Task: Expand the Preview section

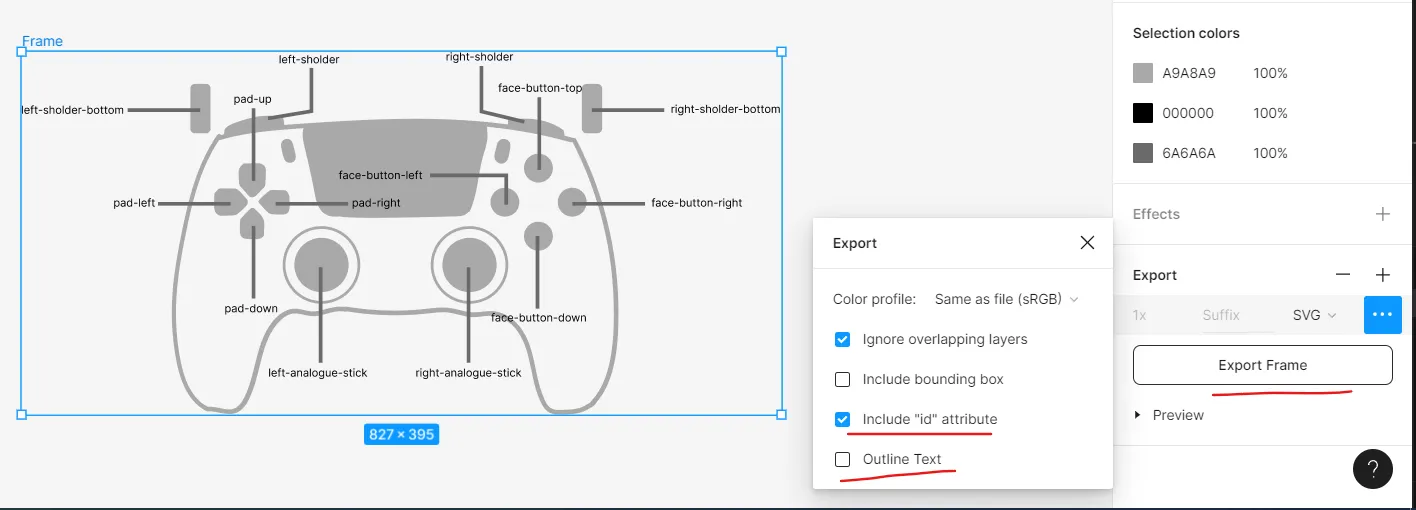Action: coord(1138,415)
